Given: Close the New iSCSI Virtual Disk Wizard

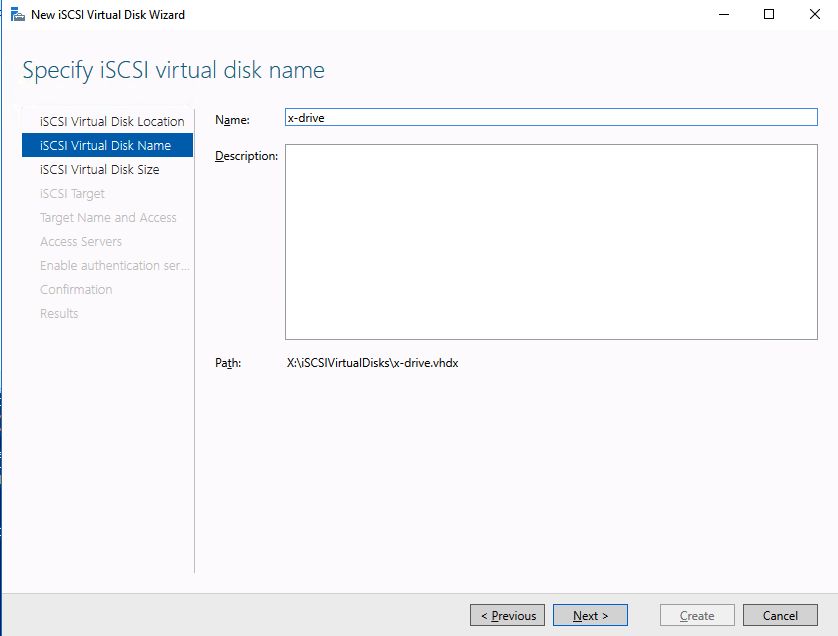Looking at the screenshot, I should coord(814,15).
